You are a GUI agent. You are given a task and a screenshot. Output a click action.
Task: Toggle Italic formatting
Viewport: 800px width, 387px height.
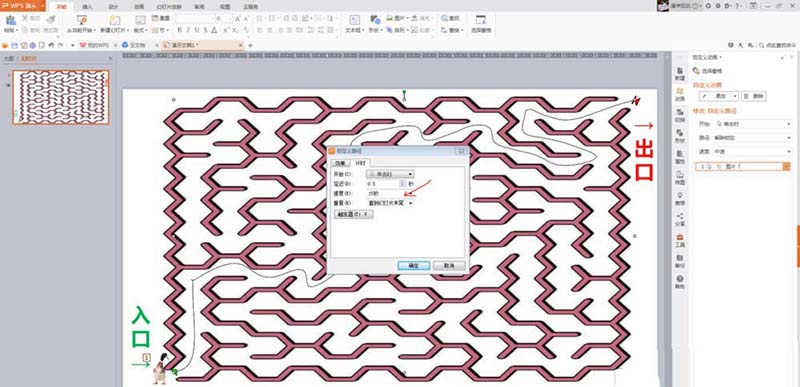(x=188, y=30)
